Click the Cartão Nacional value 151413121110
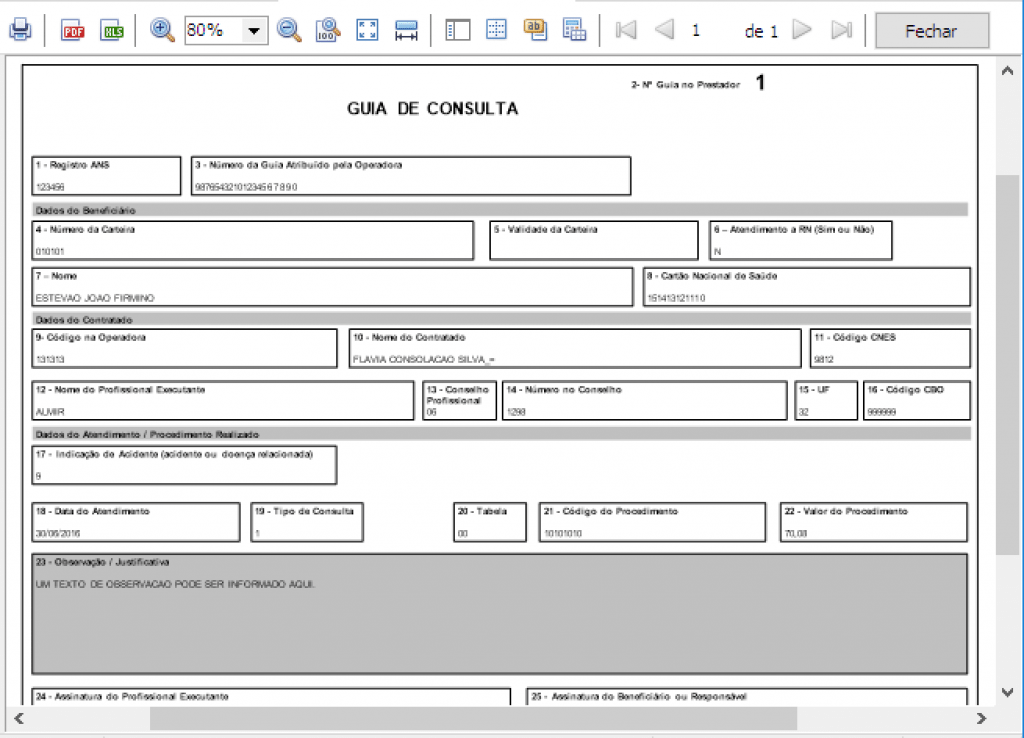Image resolution: width=1024 pixels, height=738 pixels. click(676, 298)
